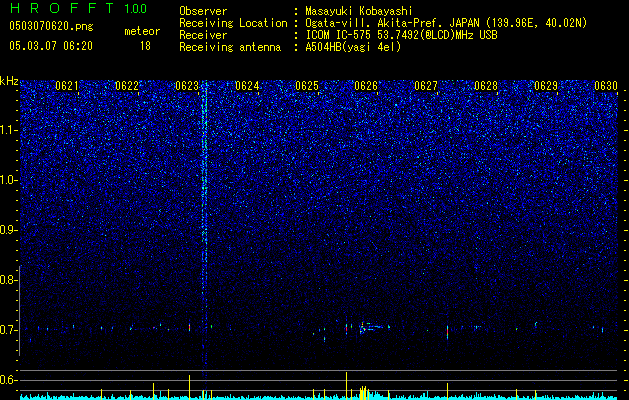Image resolution: width=629 pixels, height=400 pixels.
Task: Click the version number 1.0.0
Action: click(135, 9)
